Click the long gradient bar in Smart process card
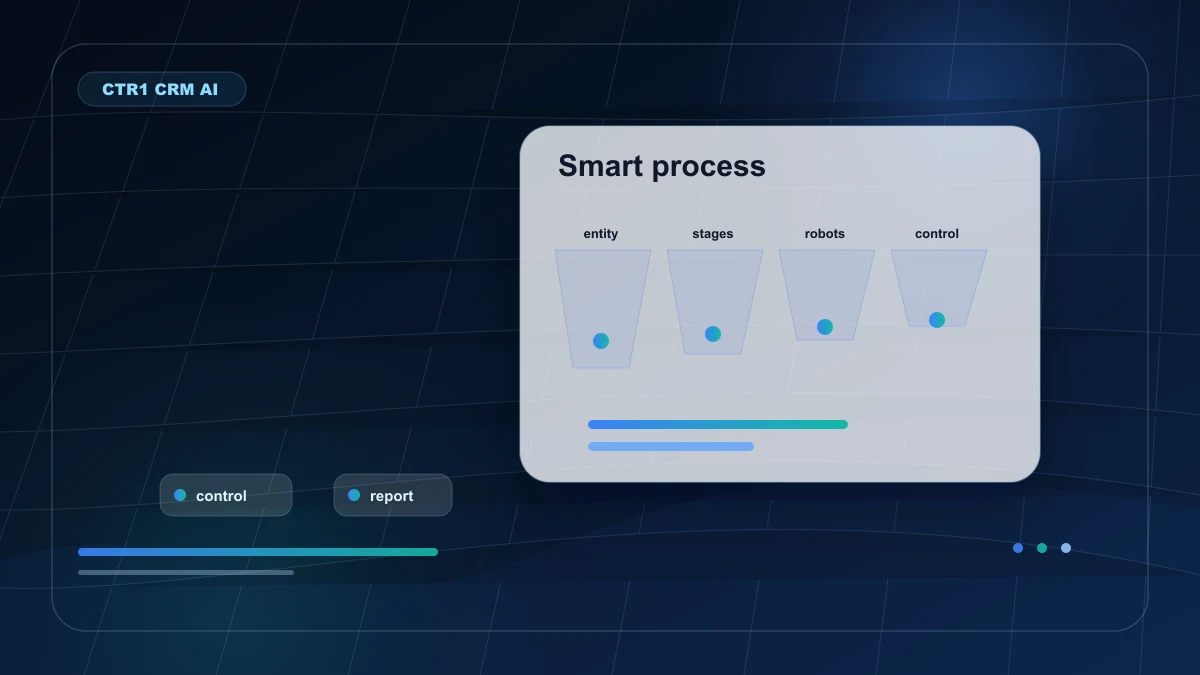 (718, 424)
